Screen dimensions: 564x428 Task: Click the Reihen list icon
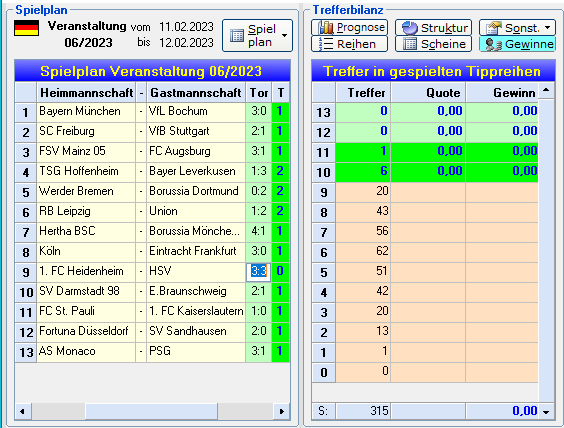point(326,44)
